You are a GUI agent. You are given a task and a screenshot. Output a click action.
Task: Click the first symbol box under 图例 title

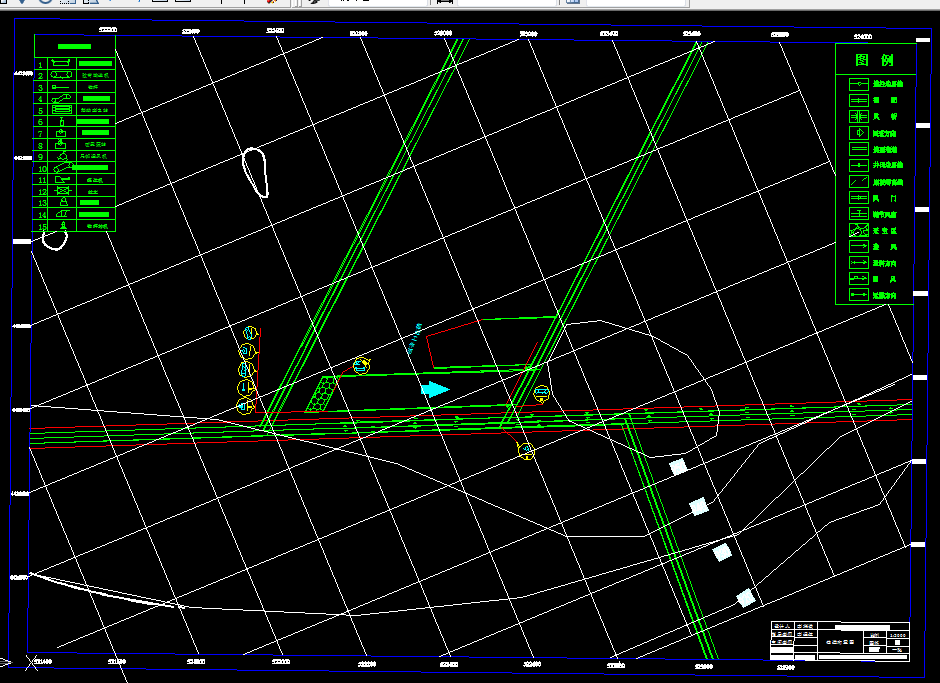pos(859,85)
